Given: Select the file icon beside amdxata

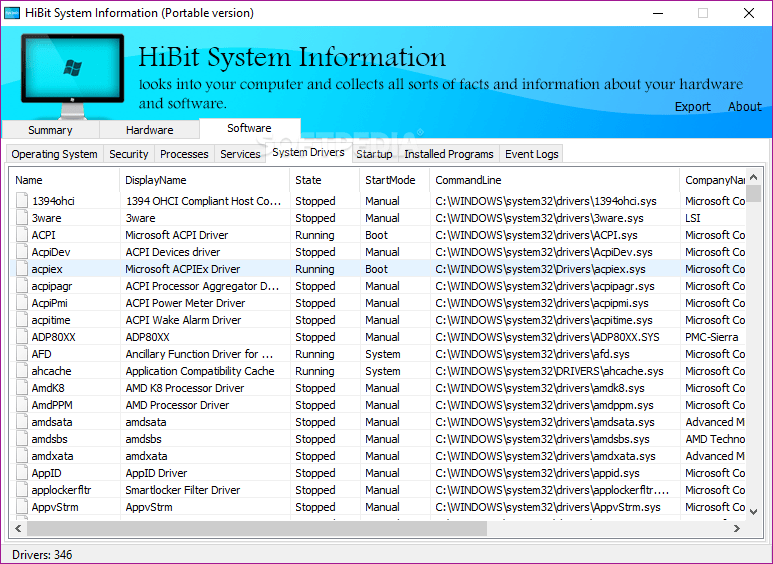Looking at the screenshot, I should coord(22,456).
